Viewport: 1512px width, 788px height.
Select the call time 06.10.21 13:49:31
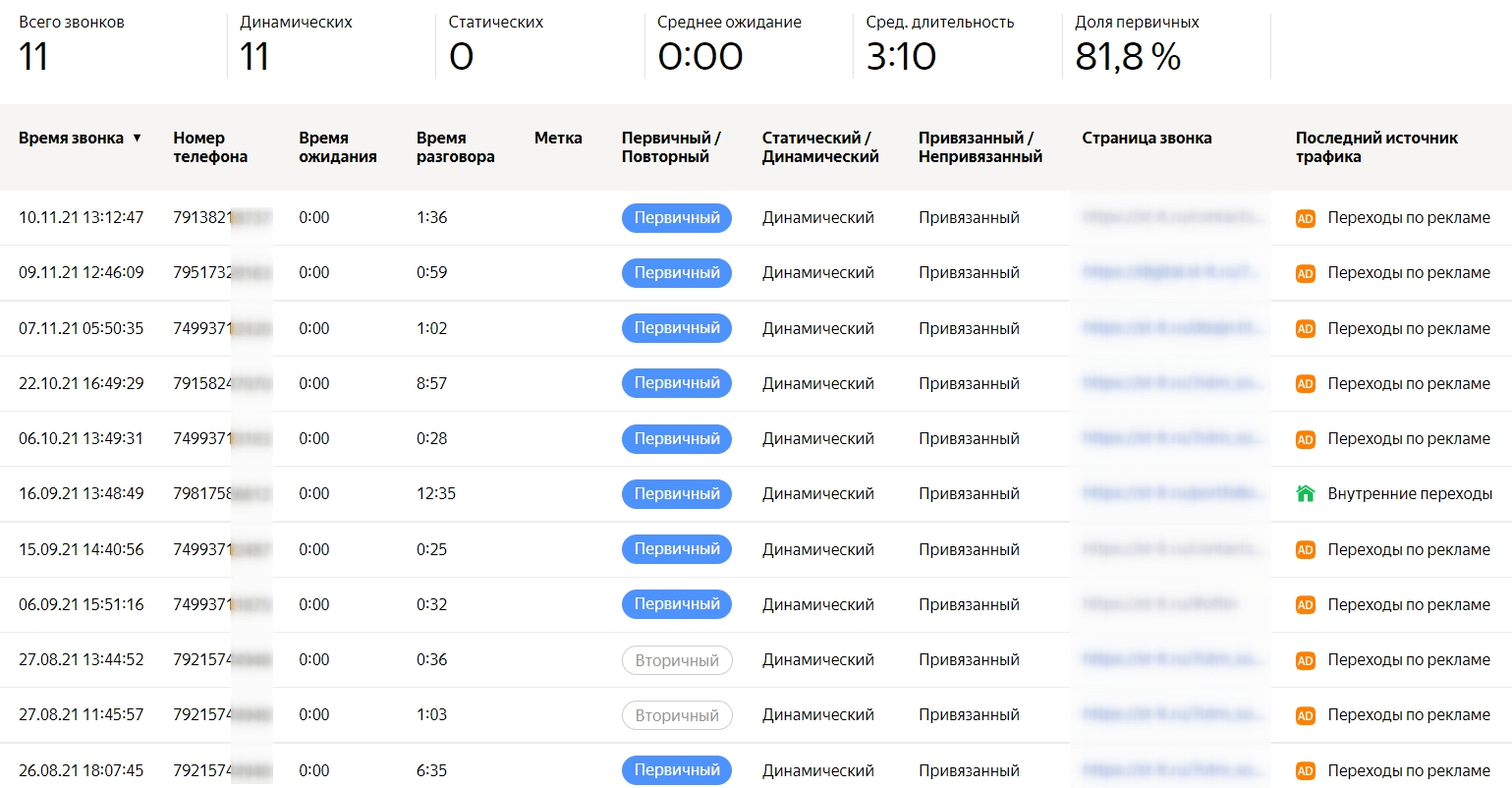click(x=82, y=438)
